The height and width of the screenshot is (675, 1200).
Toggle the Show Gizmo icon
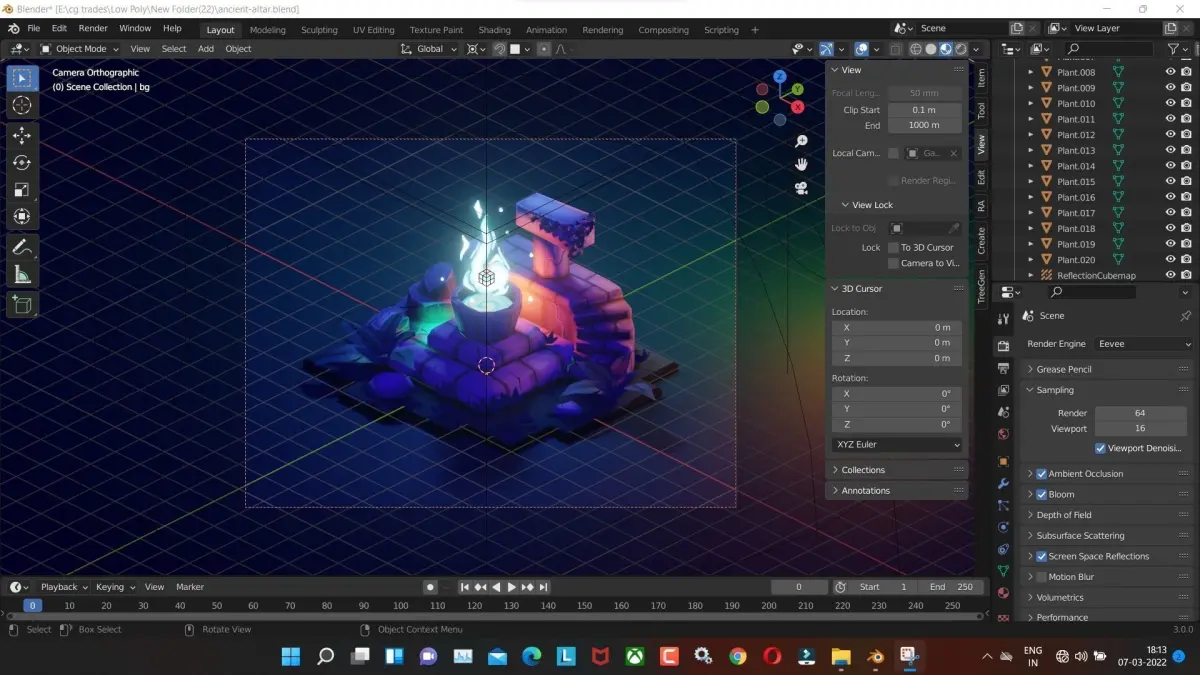pyautogui.click(x=827, y=49)
